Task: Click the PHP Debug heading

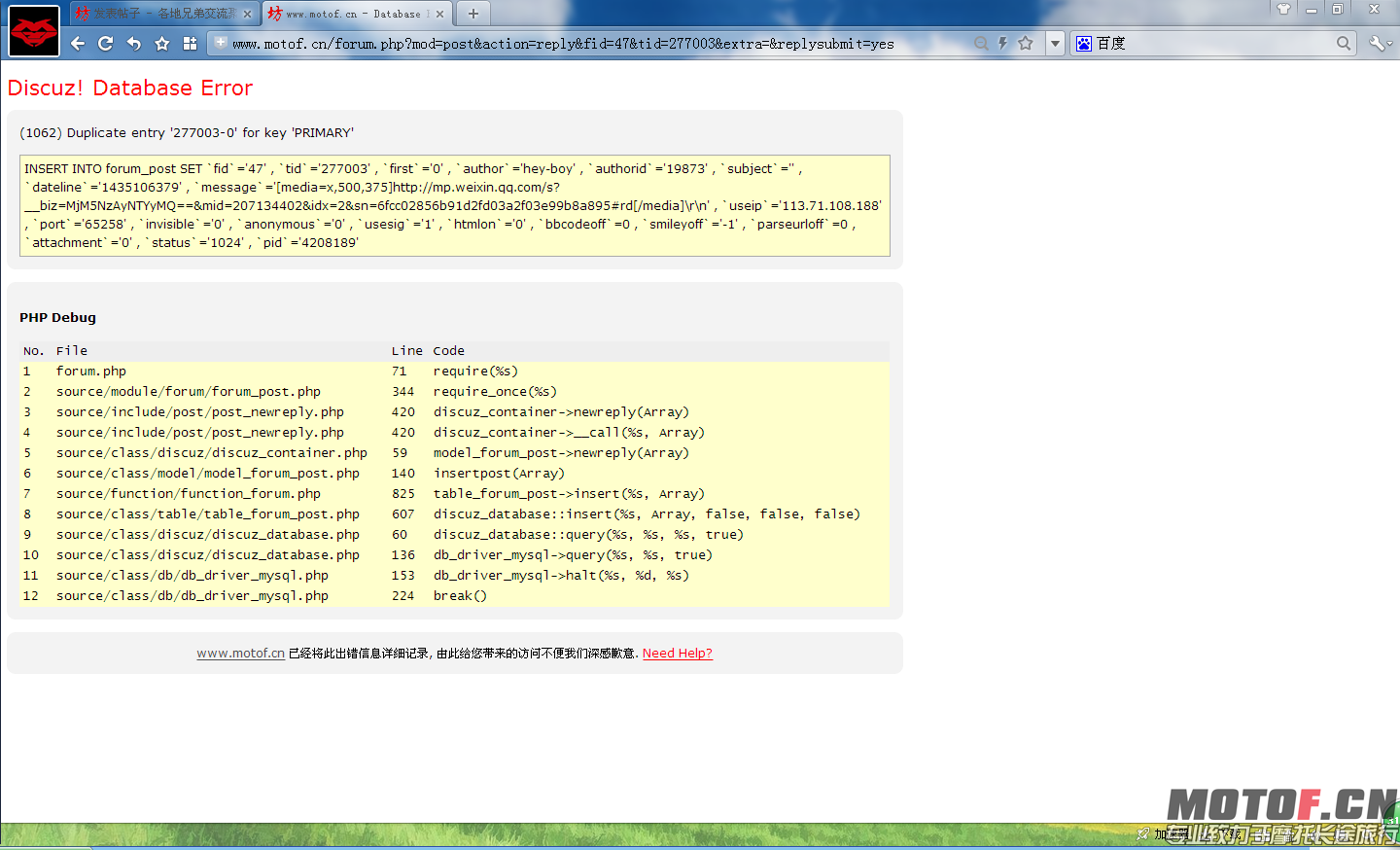Action: click(57, 317)
